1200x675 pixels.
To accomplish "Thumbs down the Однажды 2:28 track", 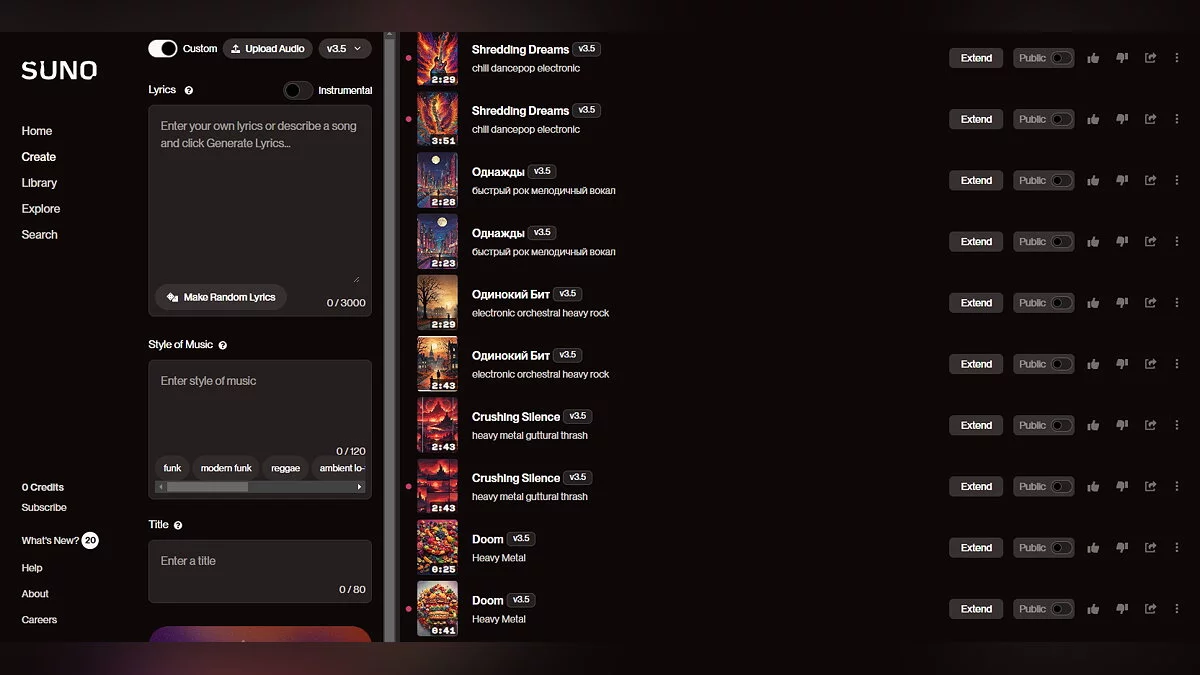I will [x=1122, y=180].
